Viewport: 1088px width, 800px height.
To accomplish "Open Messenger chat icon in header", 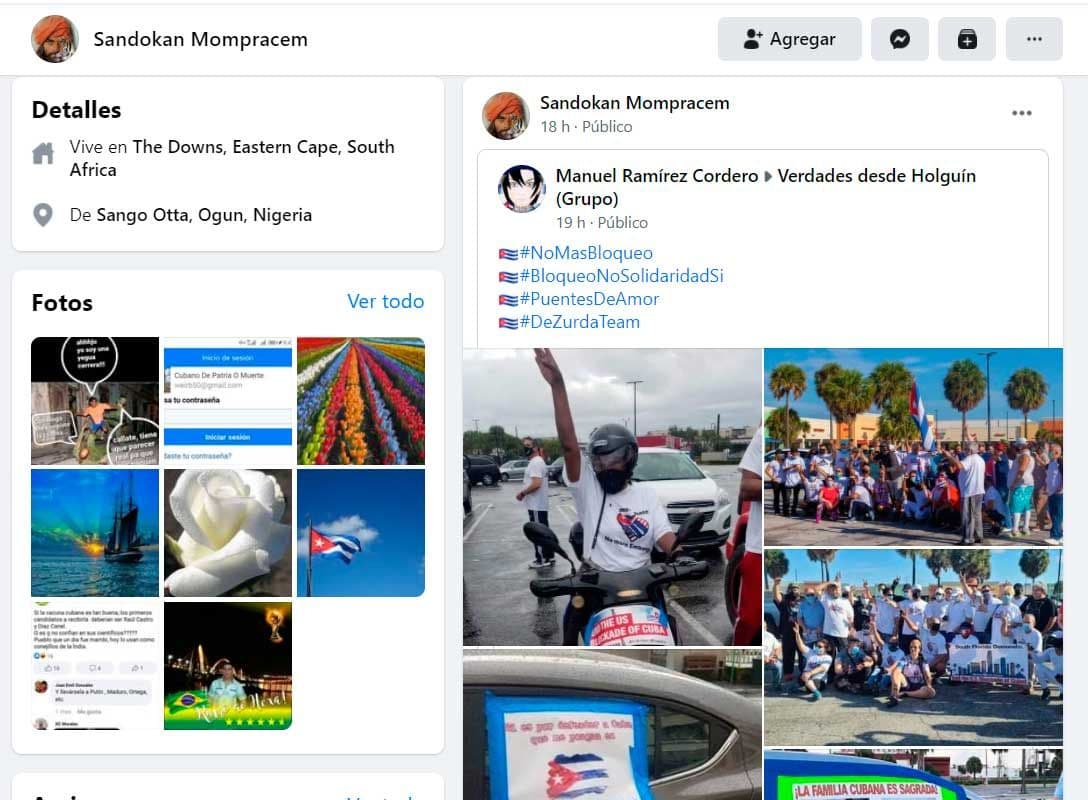I will [x=899, y=40].
